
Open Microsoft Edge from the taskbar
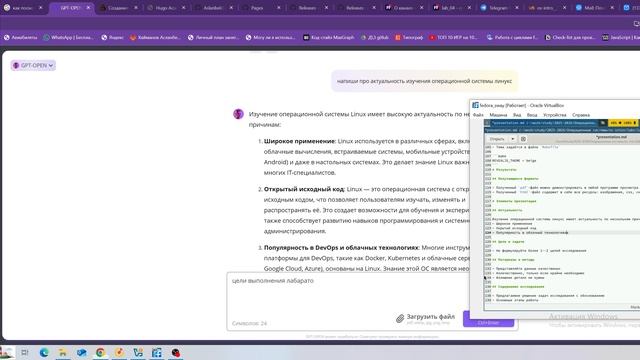coord(44,353)
